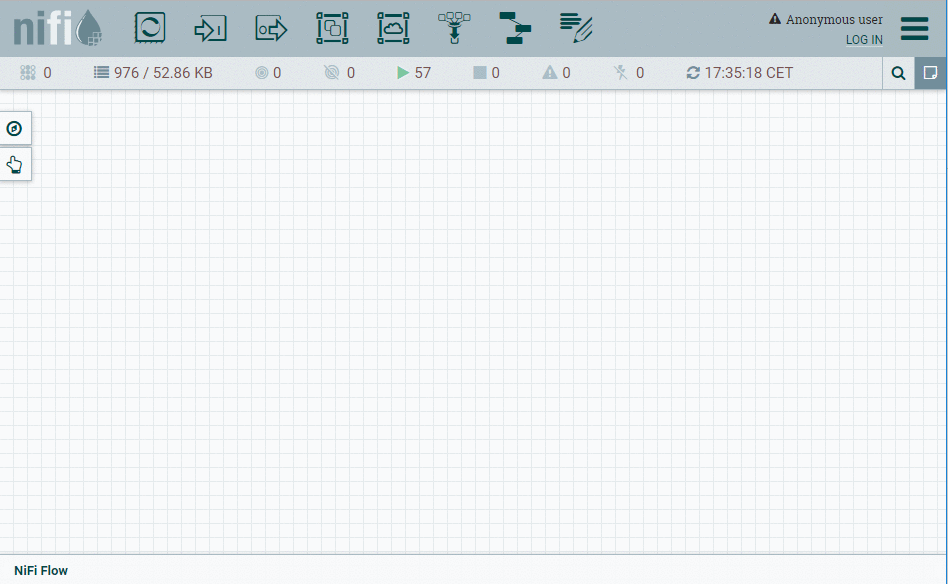Select the Template icon in toolbar
The height and width of the screenshot is (584, 948).
point(515,29)
